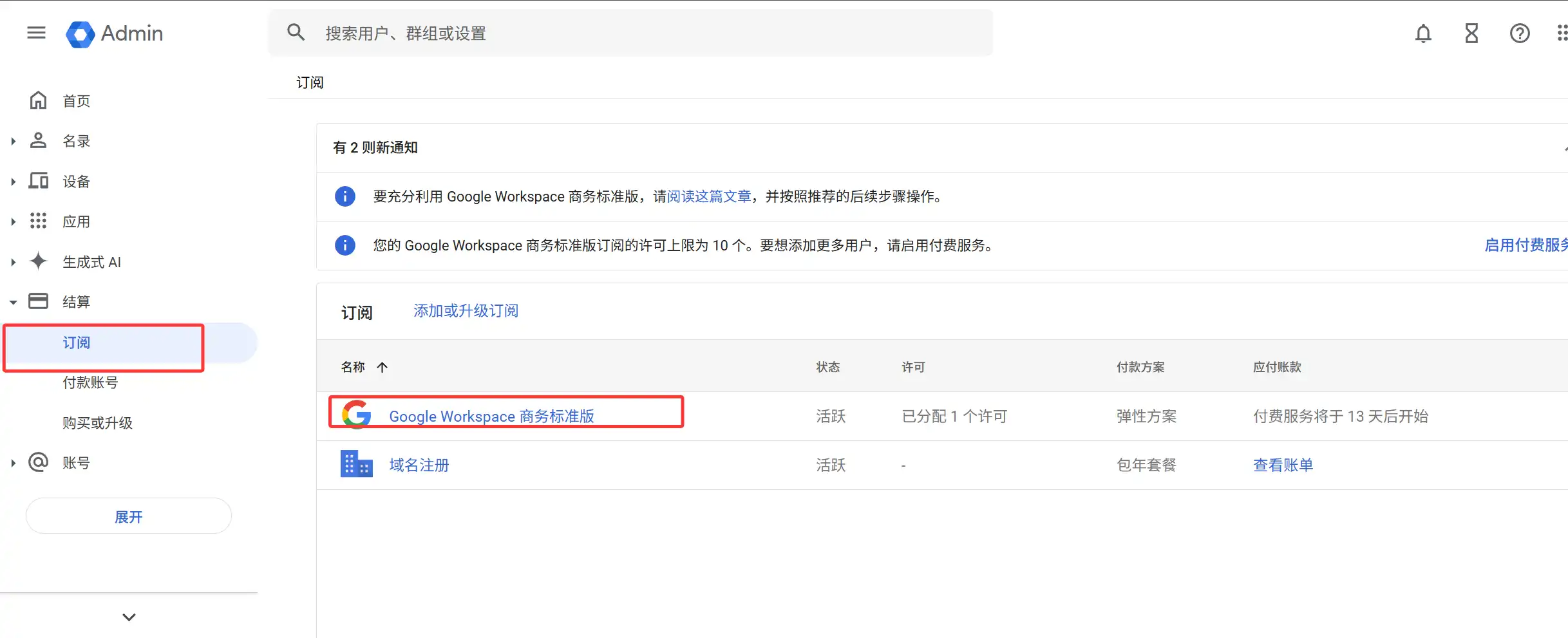Sort by 名称 column arrow

coord(382,367)
